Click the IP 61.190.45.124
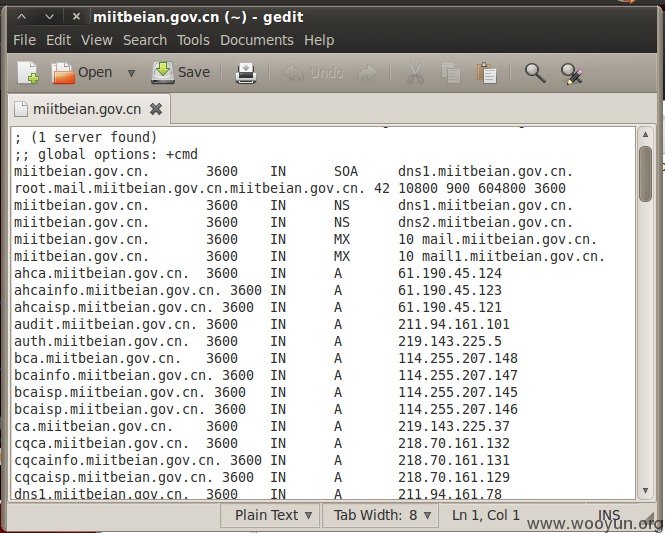The width and height of the screenshot is (665, 533). [450, 273]
